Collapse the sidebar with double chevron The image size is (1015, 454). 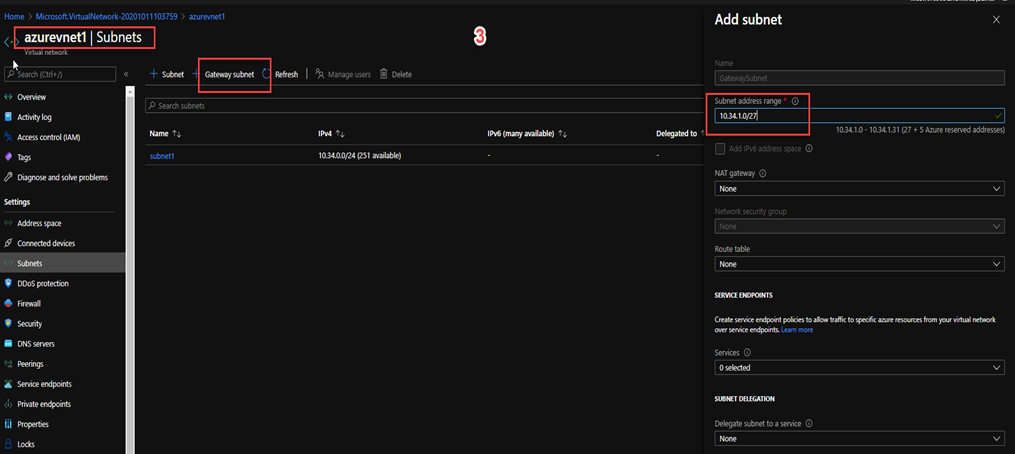(x=126, y=74)
